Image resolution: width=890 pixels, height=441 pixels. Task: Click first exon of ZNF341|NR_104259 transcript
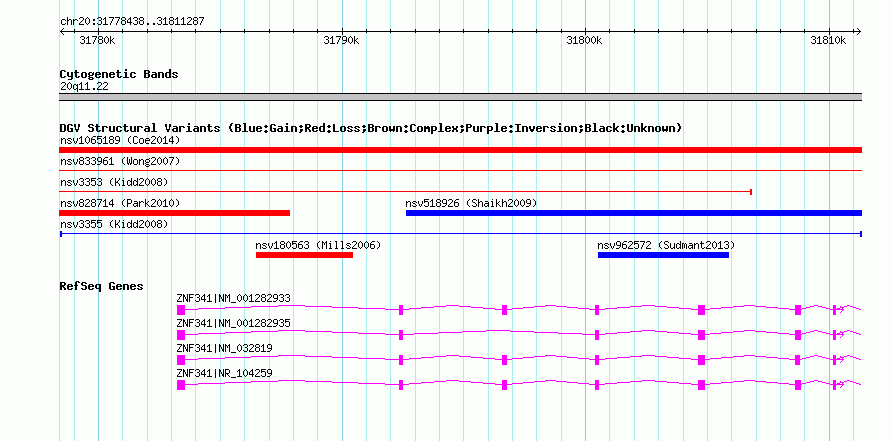[x=181, y=385]
